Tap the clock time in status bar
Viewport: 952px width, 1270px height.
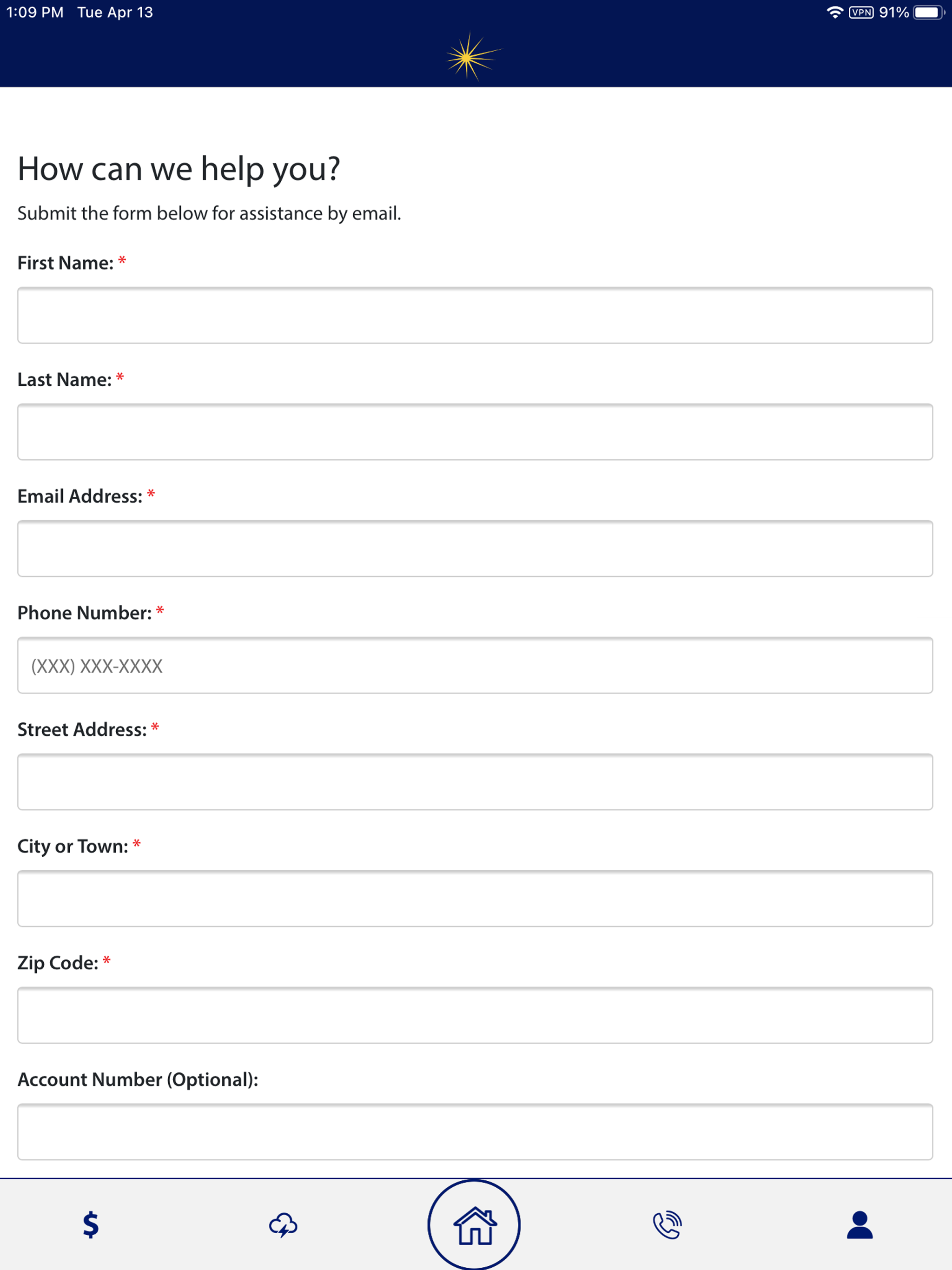pos(35,13)
